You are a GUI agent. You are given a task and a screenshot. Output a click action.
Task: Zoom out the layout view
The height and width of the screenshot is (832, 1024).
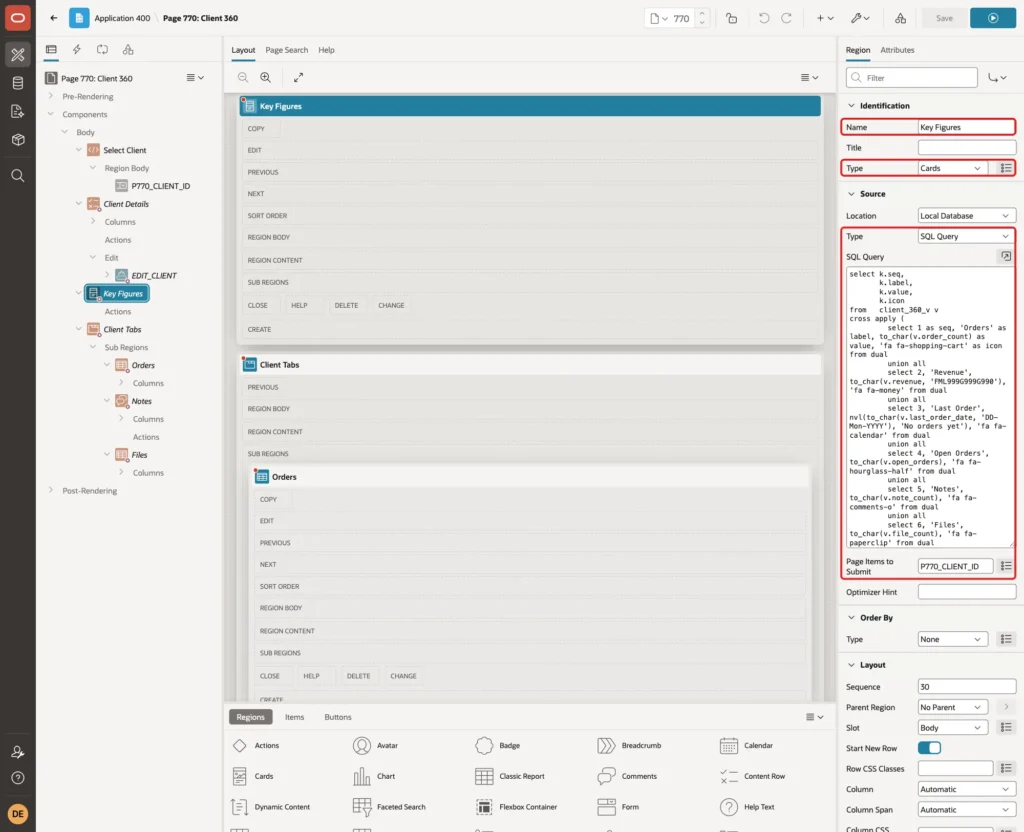coord(243,77)
